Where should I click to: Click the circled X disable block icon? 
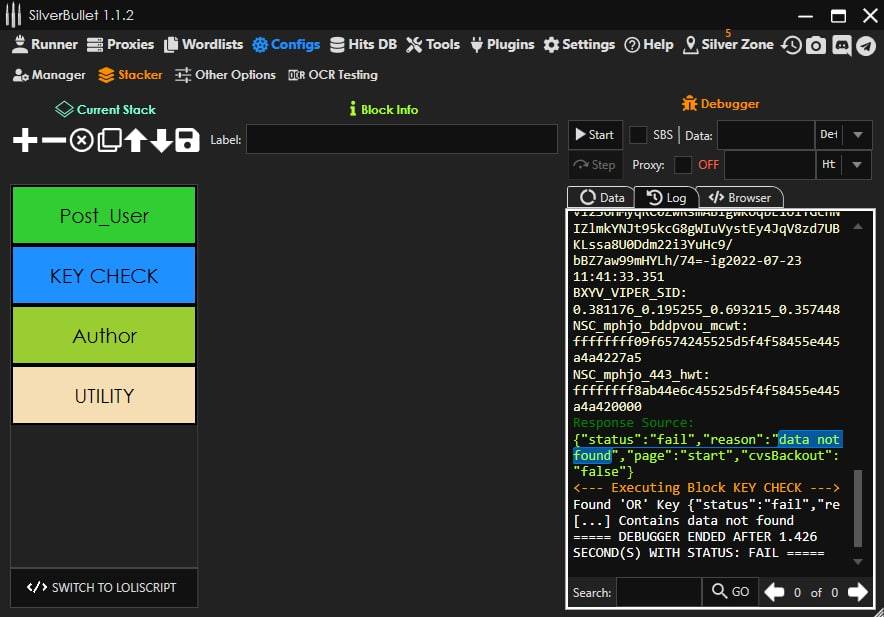81,140
